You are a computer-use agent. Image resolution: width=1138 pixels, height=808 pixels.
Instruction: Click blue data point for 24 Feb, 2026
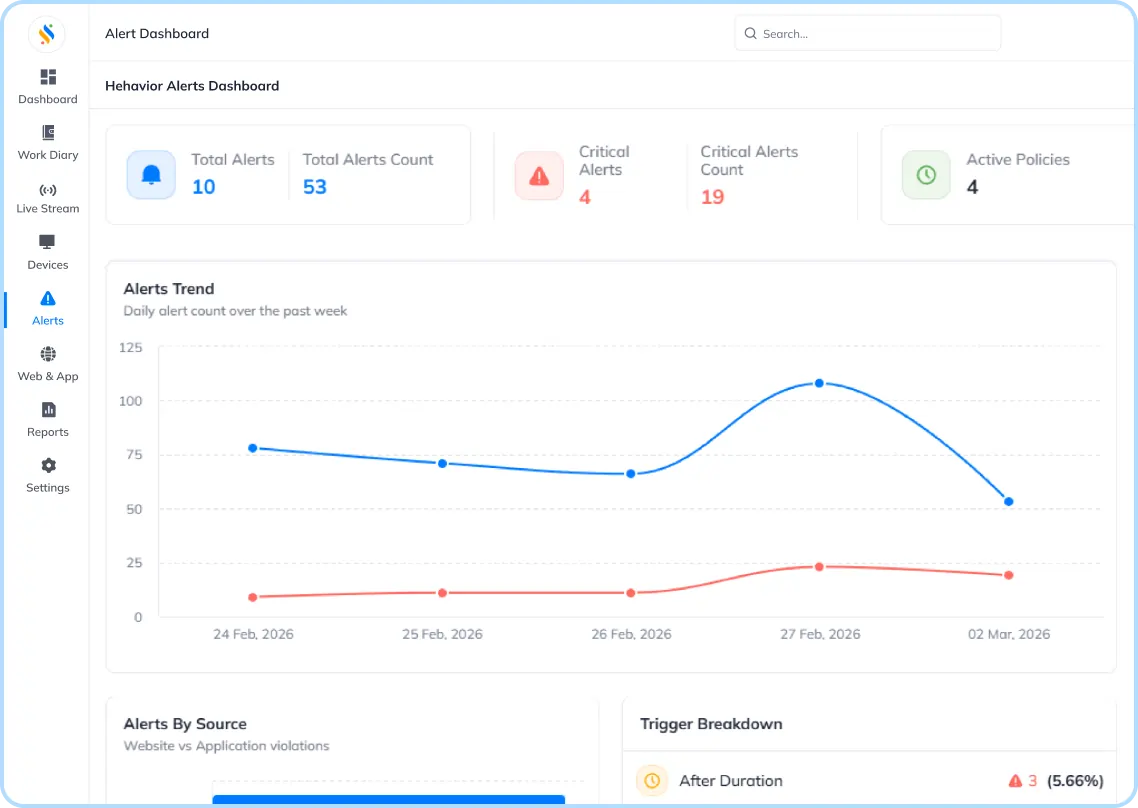pos(253,449)
